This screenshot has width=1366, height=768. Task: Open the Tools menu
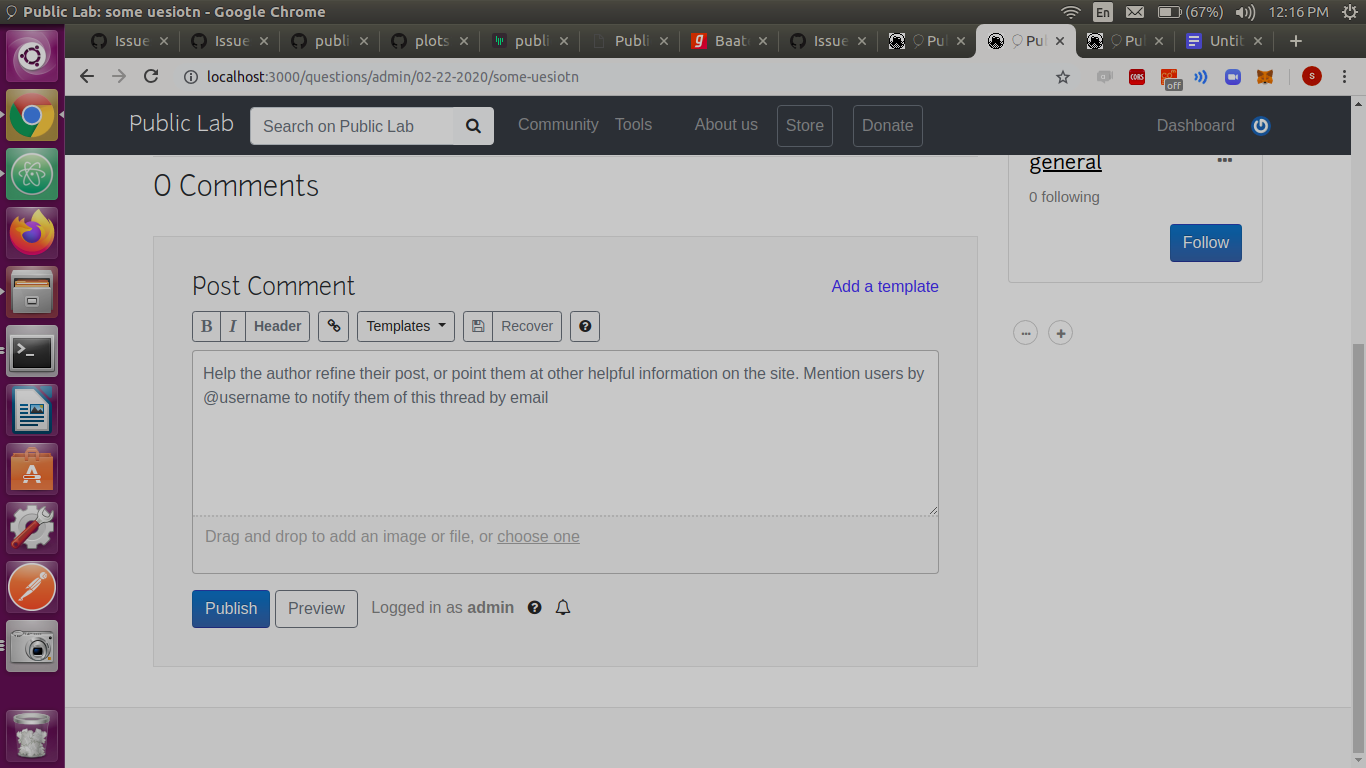[633, 125]
